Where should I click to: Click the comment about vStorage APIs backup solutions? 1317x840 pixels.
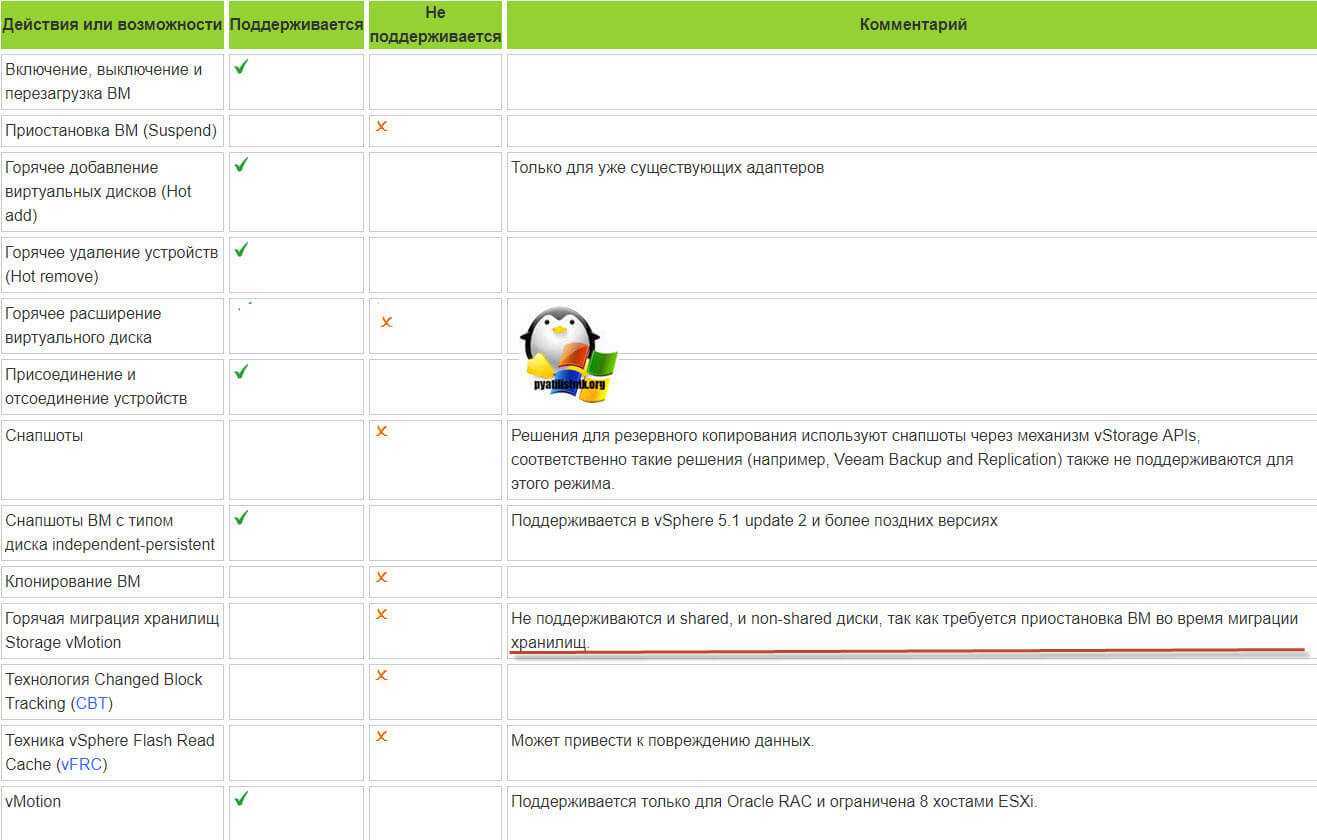pos(902,459)
